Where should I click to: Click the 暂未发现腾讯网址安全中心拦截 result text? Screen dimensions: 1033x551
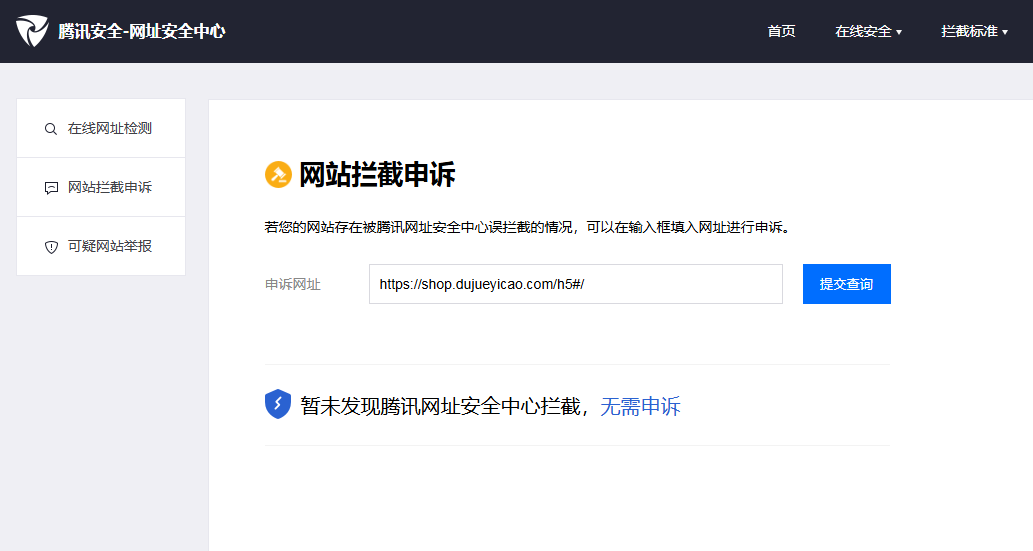[x=441, y=406]
